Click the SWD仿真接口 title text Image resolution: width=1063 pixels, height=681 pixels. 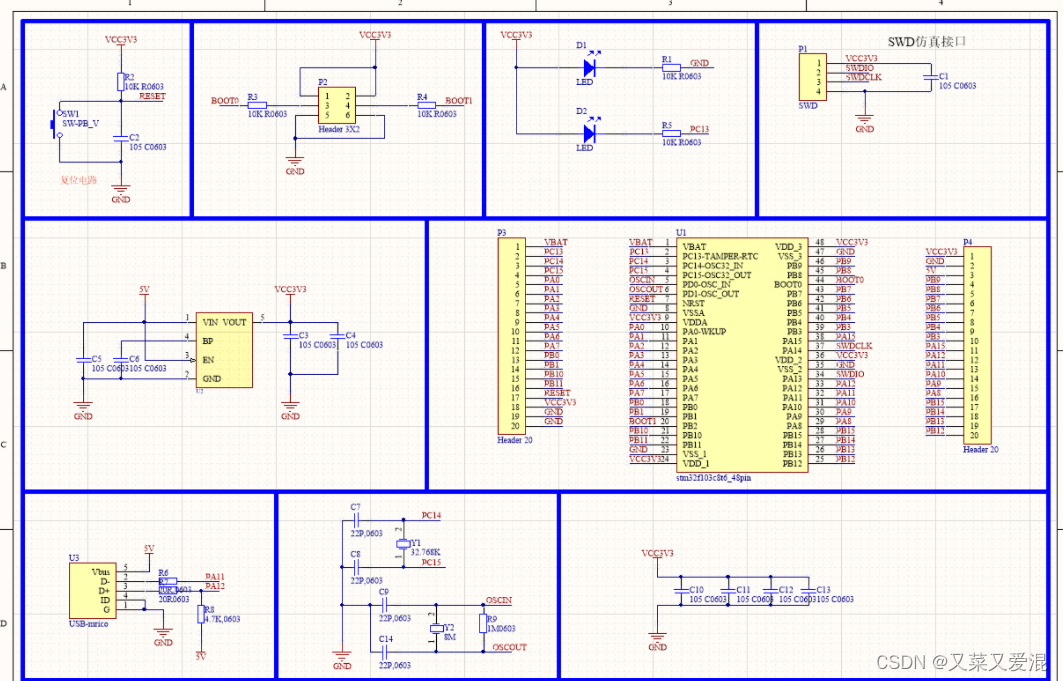click(929, 42)
